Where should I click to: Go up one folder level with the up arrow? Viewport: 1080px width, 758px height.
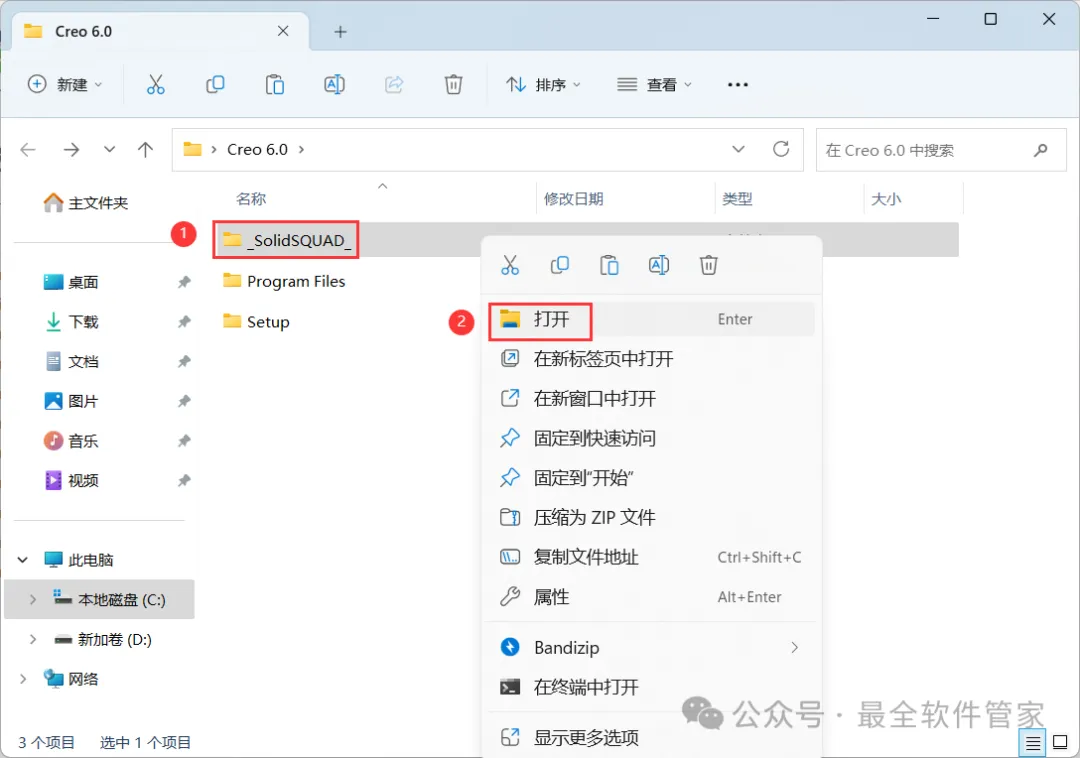(x=145, y=149)
